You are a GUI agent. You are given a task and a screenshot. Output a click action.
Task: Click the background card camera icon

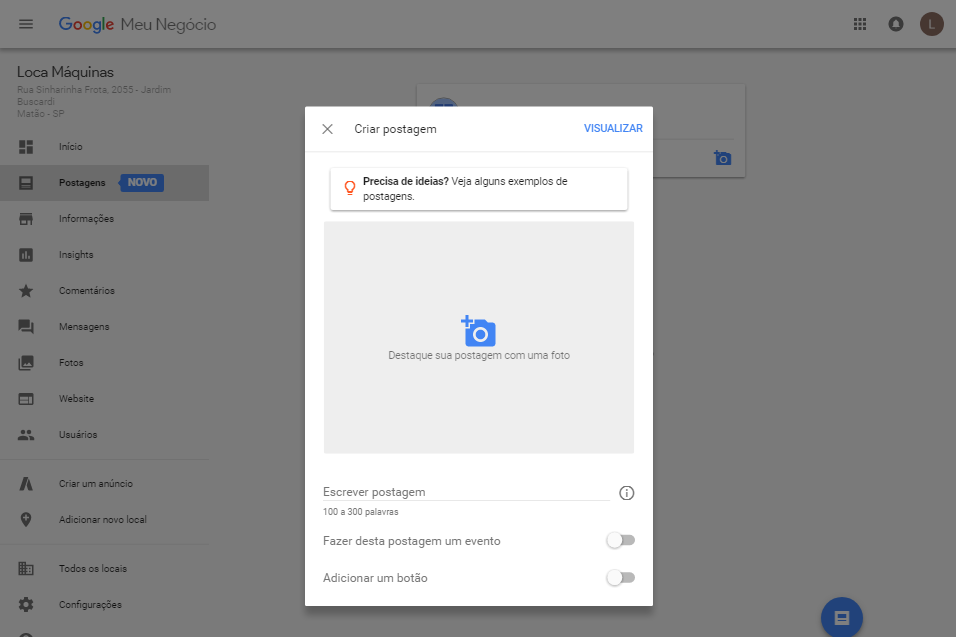[722, 158]
